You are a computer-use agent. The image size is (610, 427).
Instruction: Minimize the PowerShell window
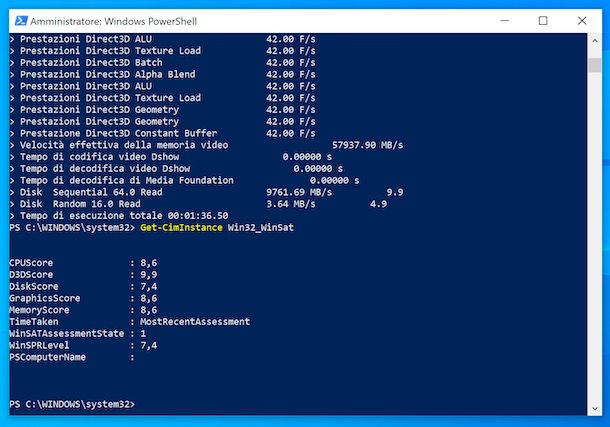pyautogui.click(x=505, y=21)
